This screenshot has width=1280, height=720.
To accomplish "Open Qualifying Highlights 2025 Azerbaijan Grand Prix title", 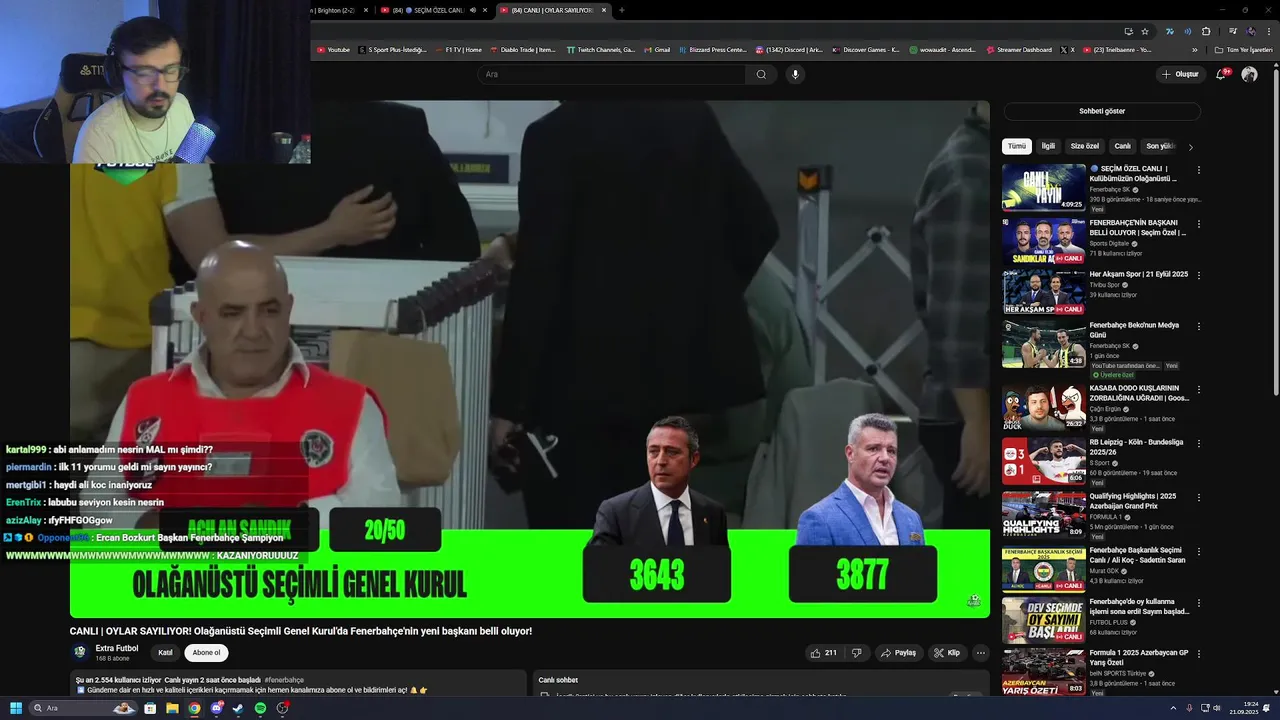I will [1133, 501].
